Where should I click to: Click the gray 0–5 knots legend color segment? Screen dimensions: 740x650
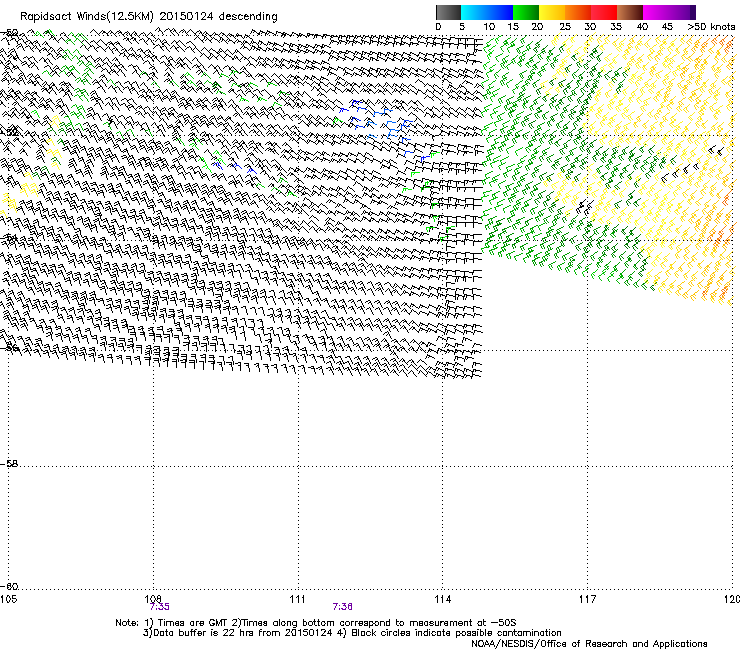click(x=448, y=12)
